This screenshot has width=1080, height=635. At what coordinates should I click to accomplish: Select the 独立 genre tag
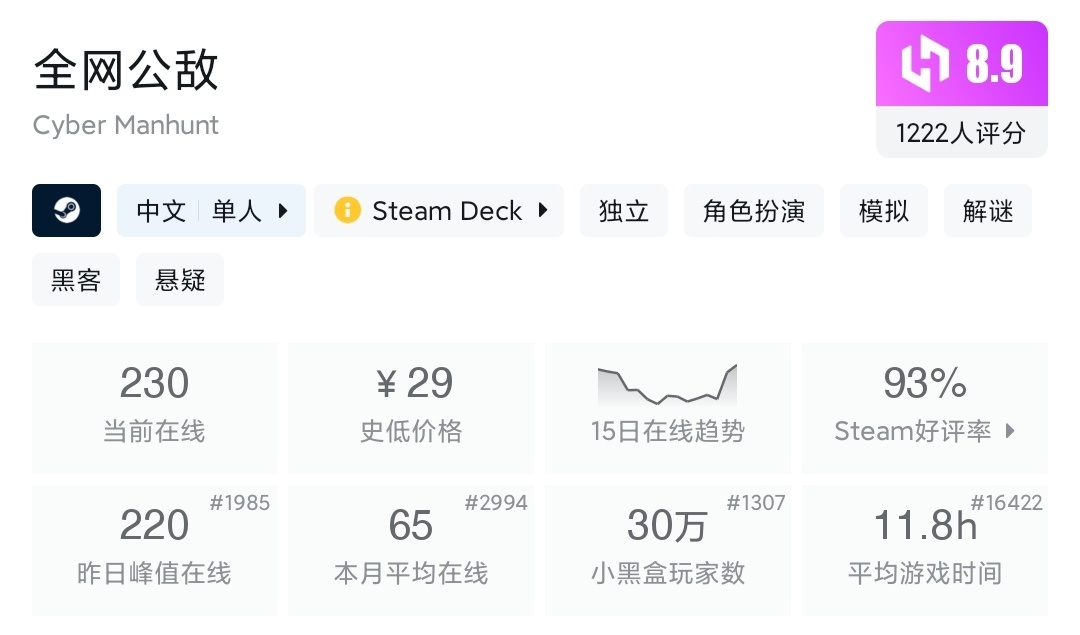point(624,211)
